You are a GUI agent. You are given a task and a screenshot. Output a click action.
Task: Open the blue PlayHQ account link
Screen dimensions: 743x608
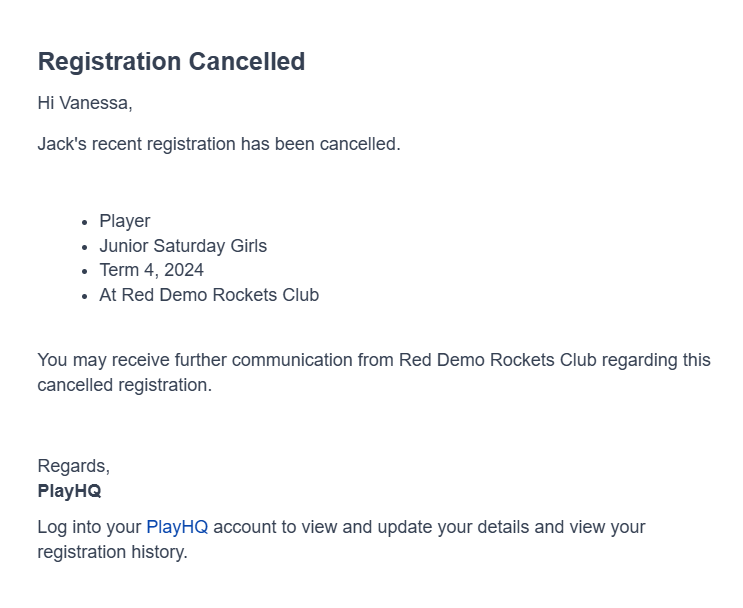coord(177,527)
